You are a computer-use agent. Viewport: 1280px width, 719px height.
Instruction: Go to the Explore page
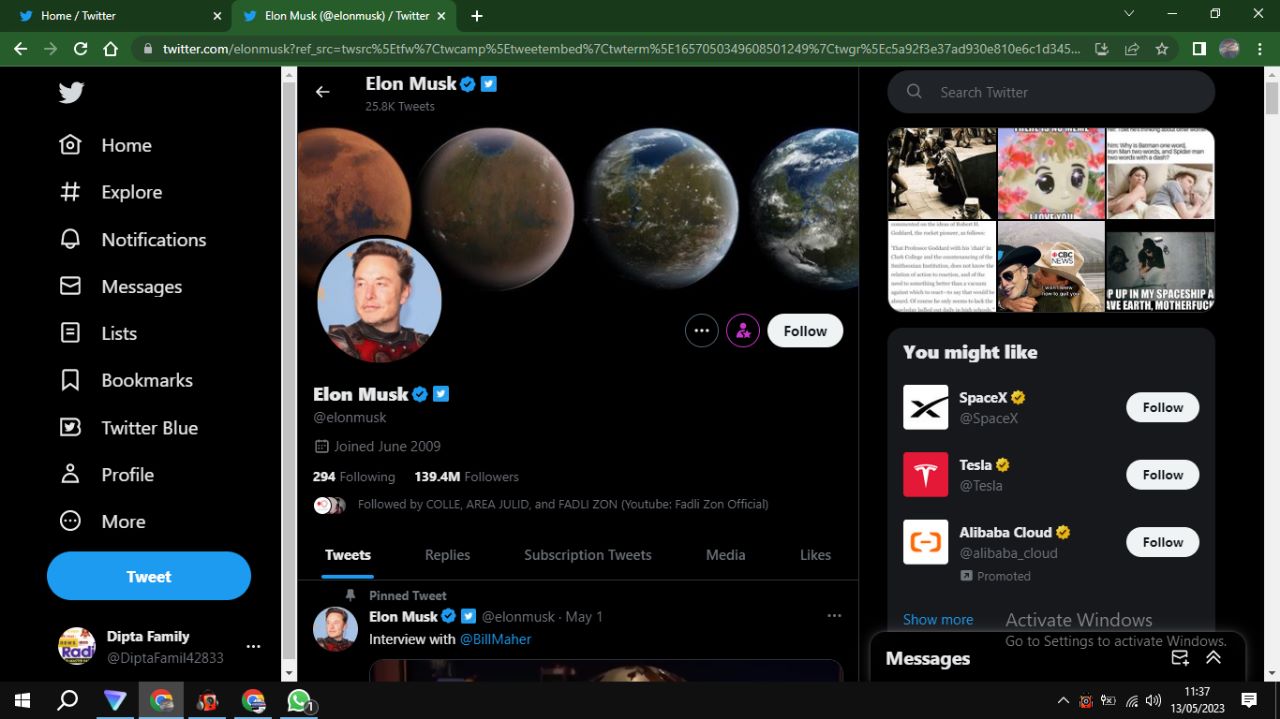[x=111, y=192]
